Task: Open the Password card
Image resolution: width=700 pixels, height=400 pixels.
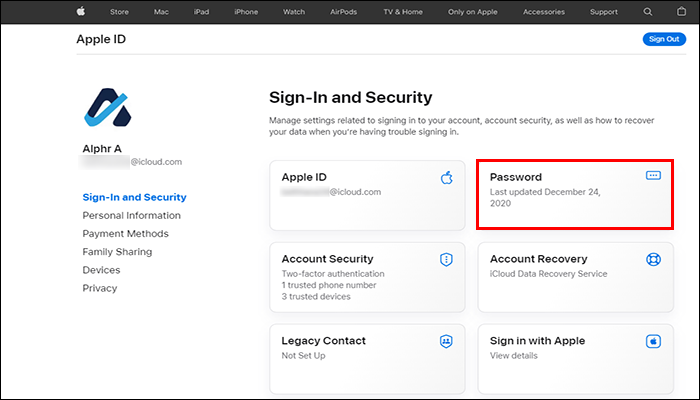Action: pos(573,192)
